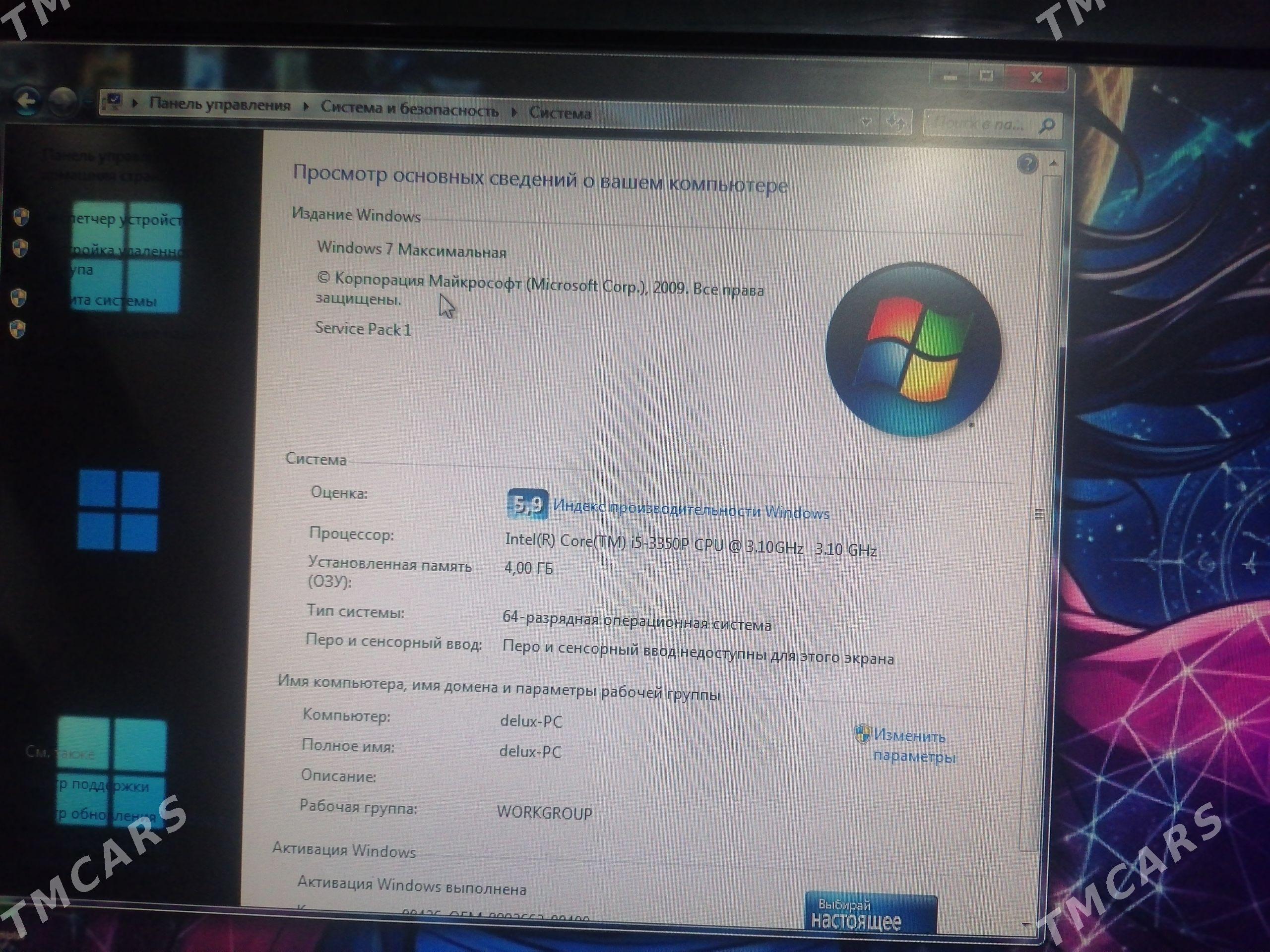Click in the control panel search field
This screenshot has height=952, width=1270.
point(978,123)
